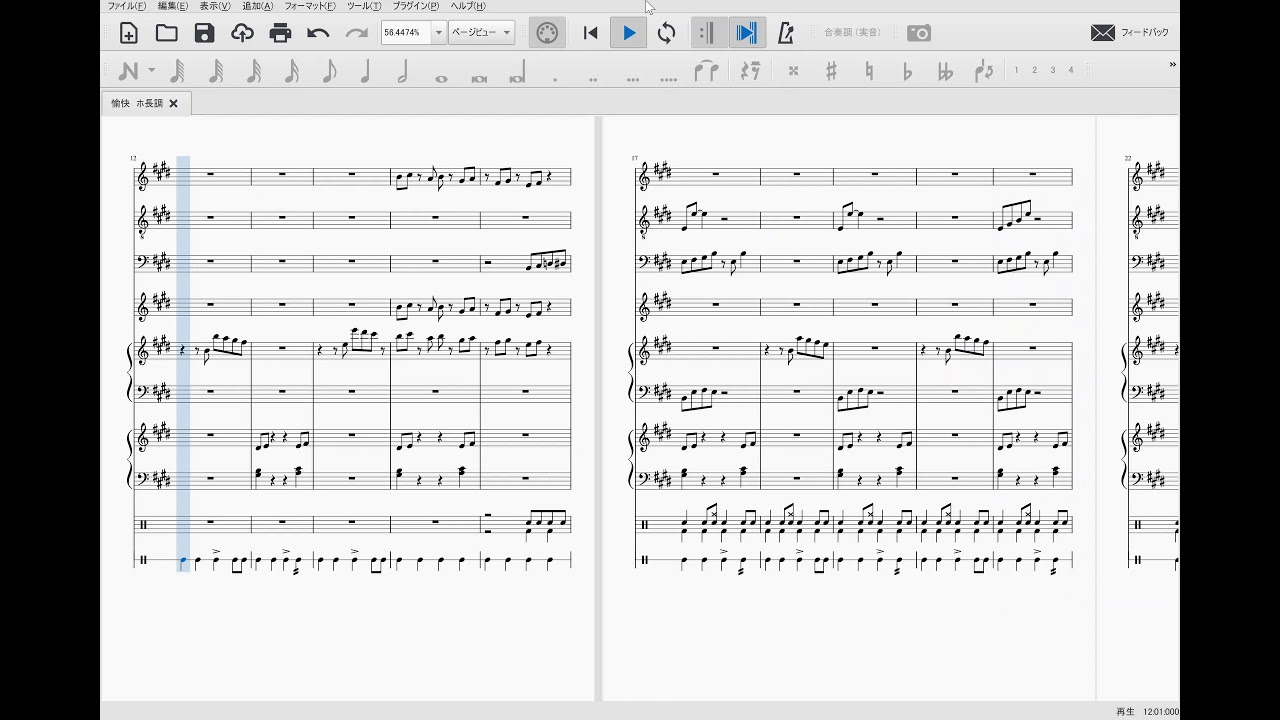
Task: Start playback with the play button
Action: (x=629, y=33)
